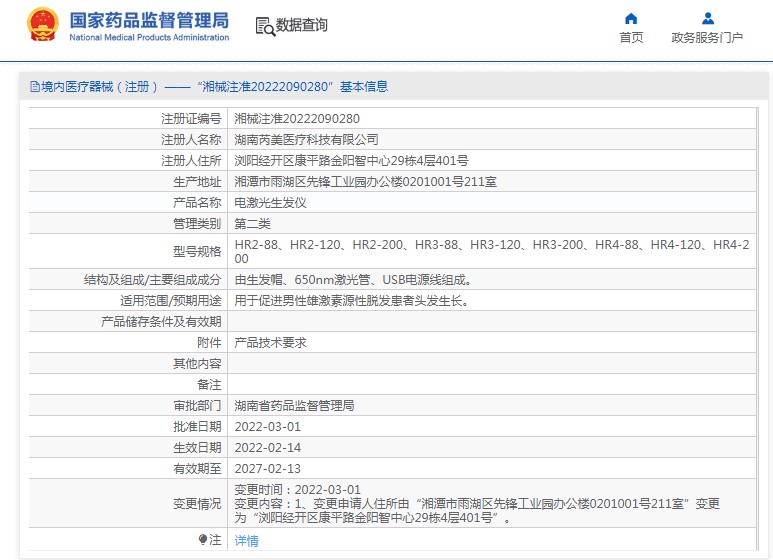Open the 政务服务门户 navigation text
The image size is (773, 560).
[707, 38]
